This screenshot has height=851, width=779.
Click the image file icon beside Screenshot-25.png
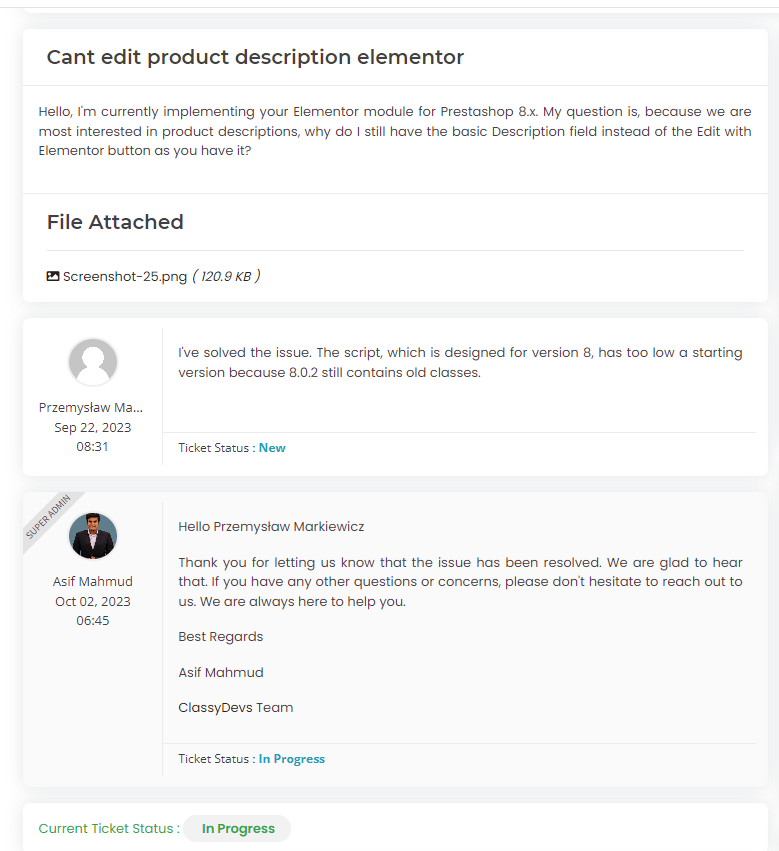pyautogui.click(x=53, y=276)
